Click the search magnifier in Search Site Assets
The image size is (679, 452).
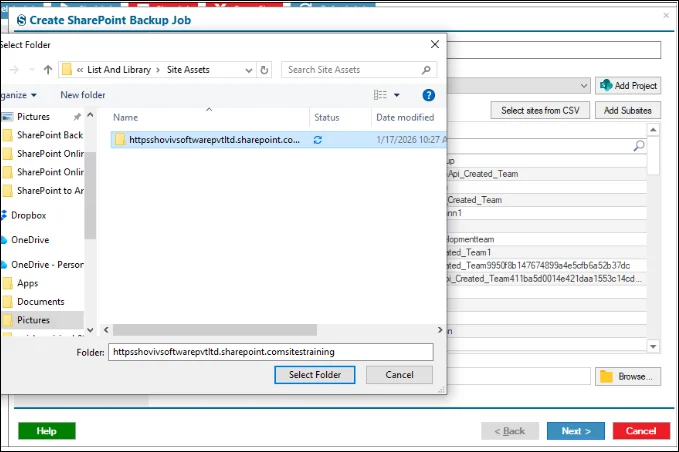[426, 70]
